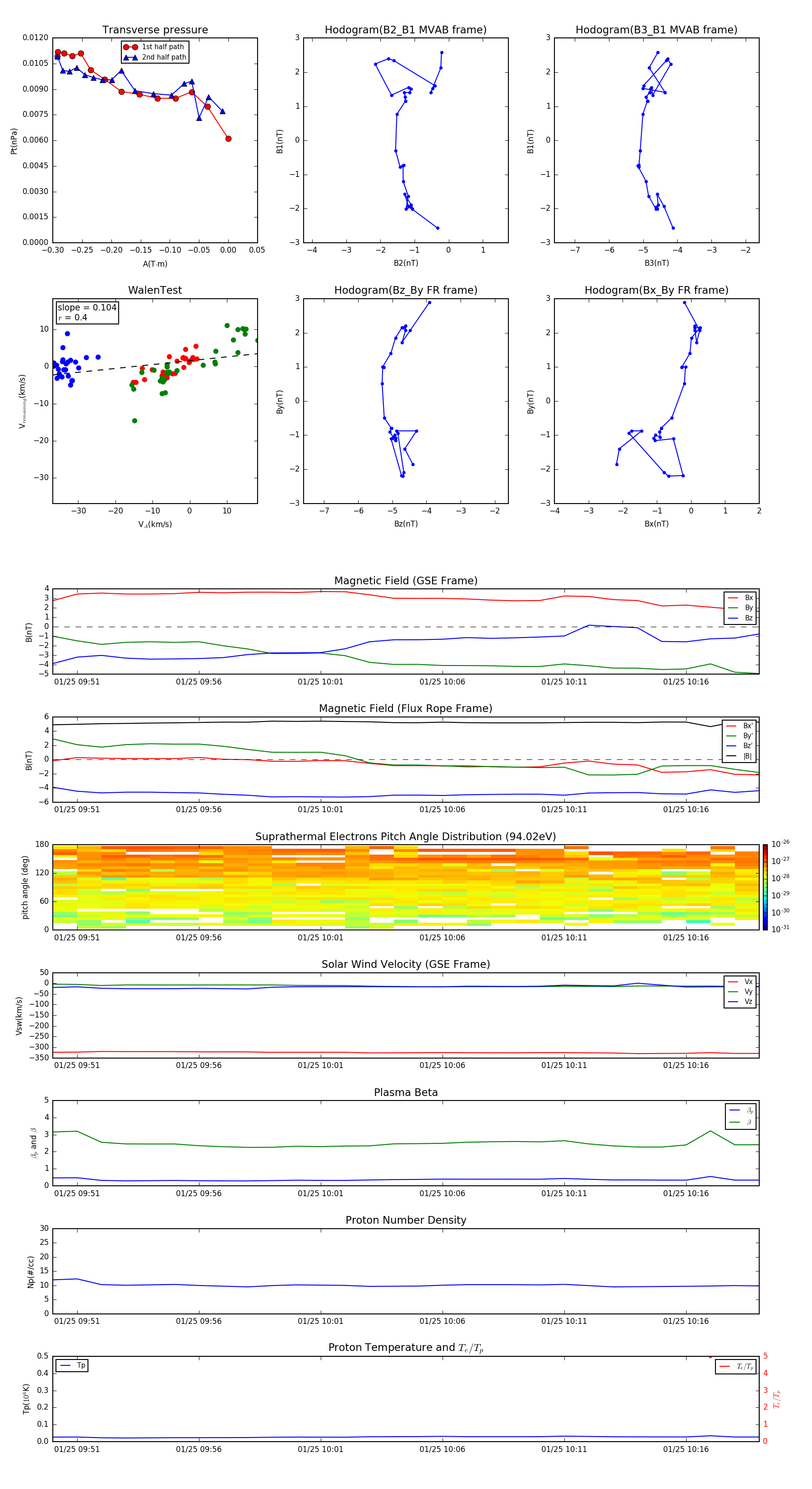Click the dashed fit line in WalenTest

click(155, 364)
